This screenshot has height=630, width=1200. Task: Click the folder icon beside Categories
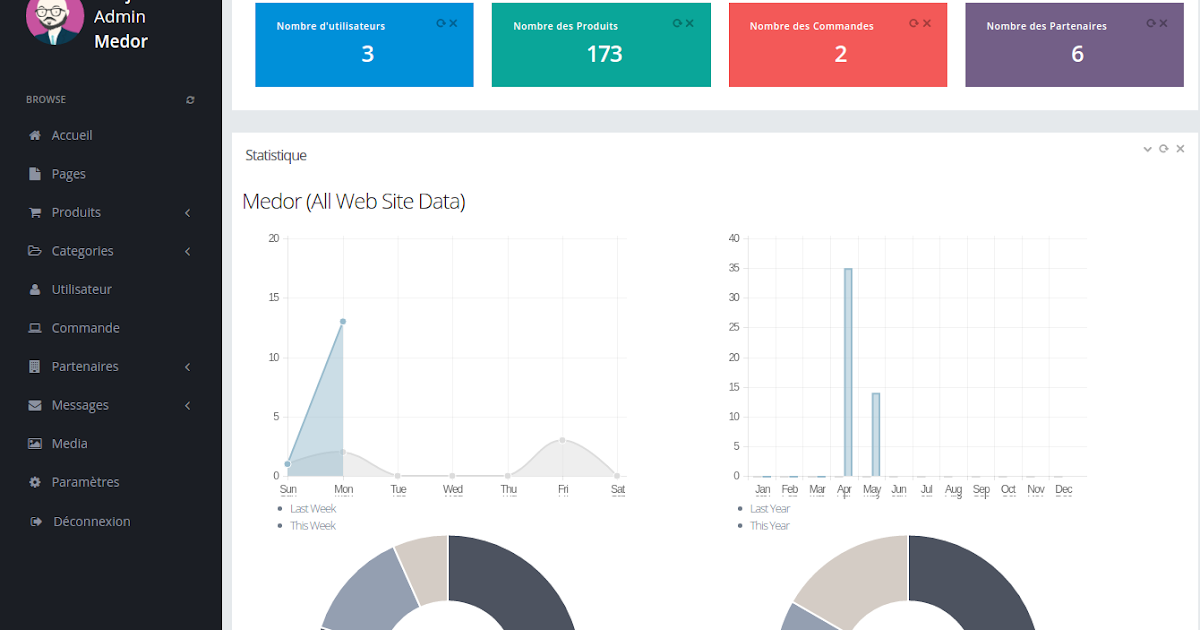pos(35,251)
